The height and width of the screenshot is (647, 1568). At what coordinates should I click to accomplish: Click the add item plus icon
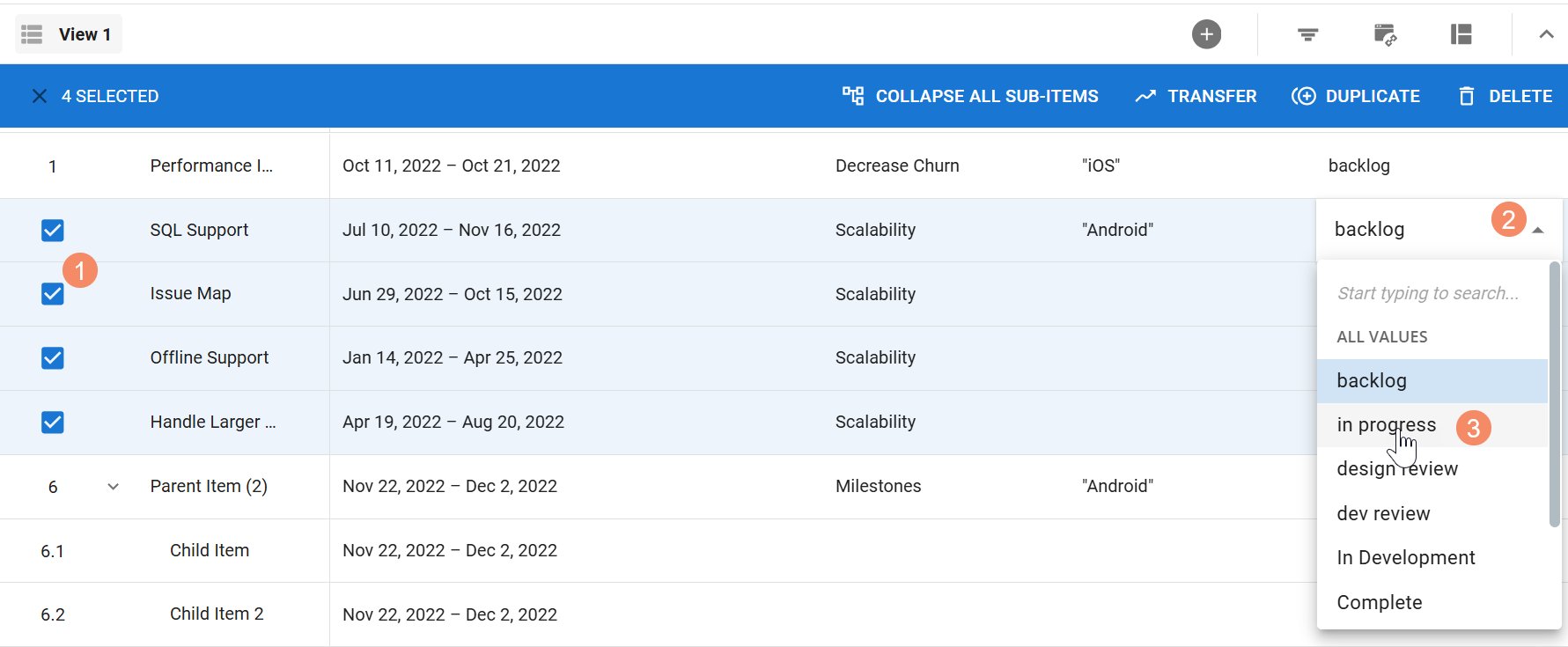point(1206,34)
